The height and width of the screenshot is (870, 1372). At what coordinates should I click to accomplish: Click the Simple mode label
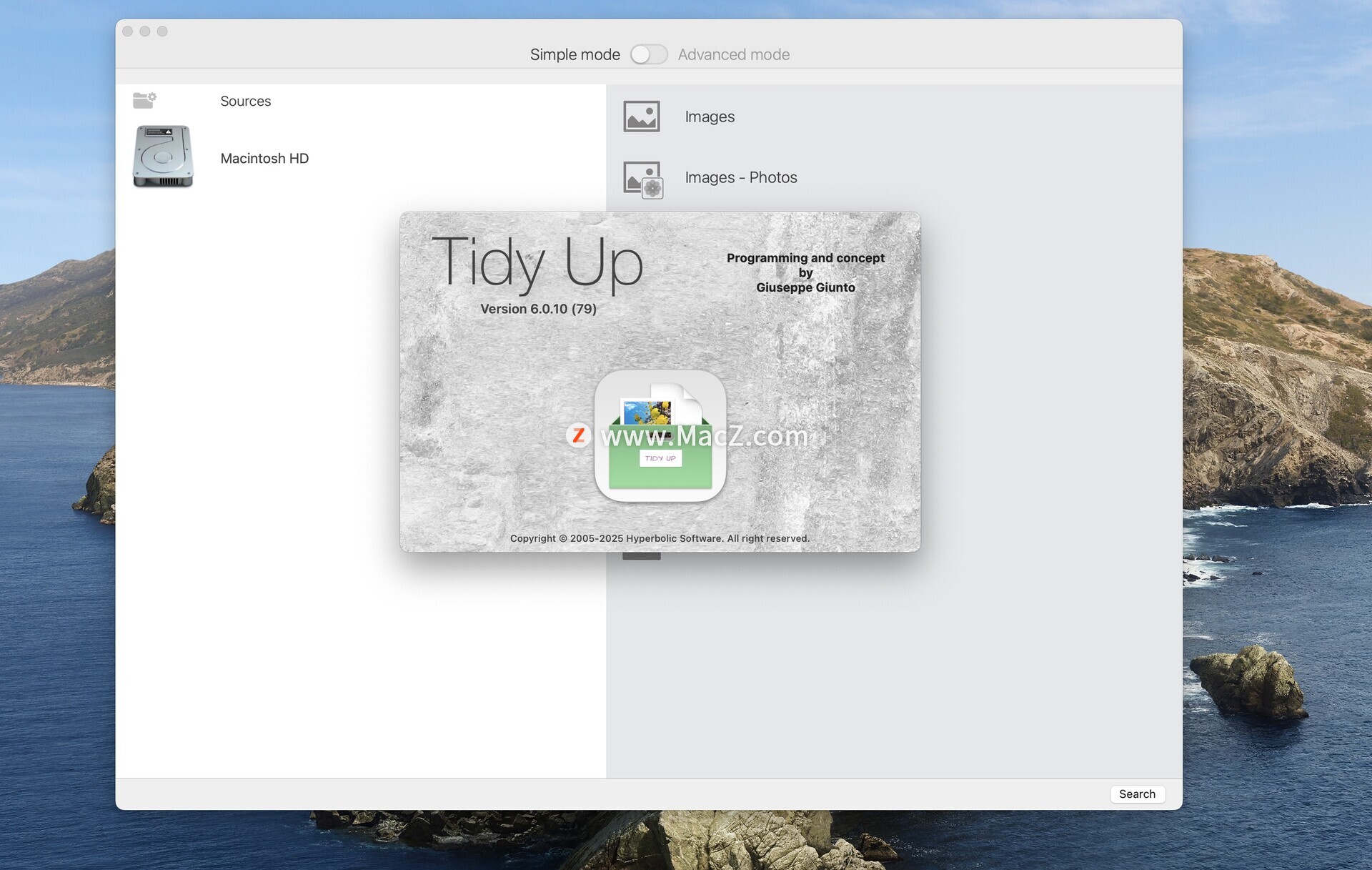tap(575, 54)
